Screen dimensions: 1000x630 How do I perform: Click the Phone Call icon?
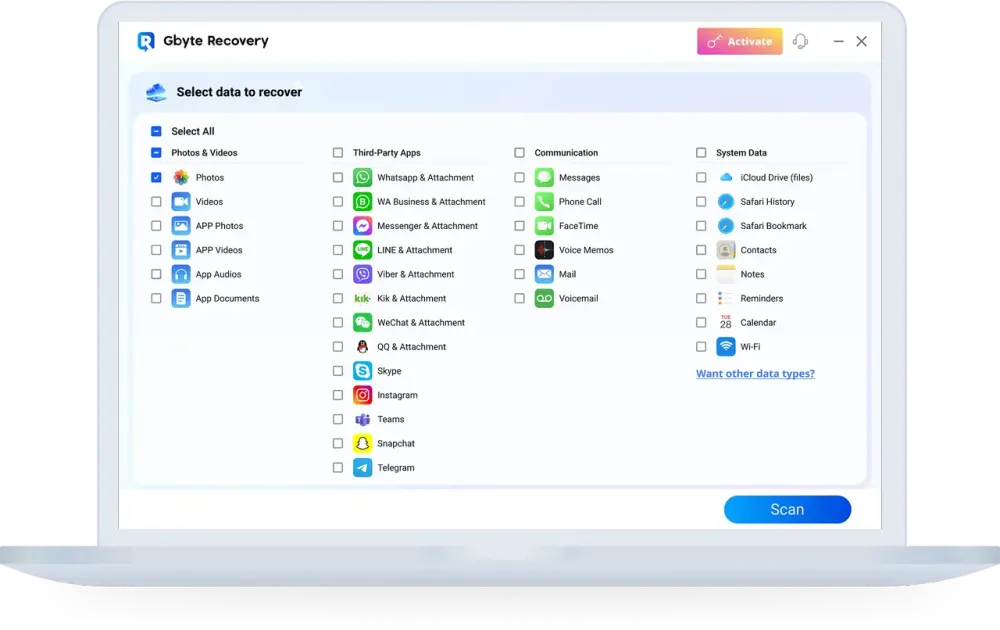pos(544,201)
